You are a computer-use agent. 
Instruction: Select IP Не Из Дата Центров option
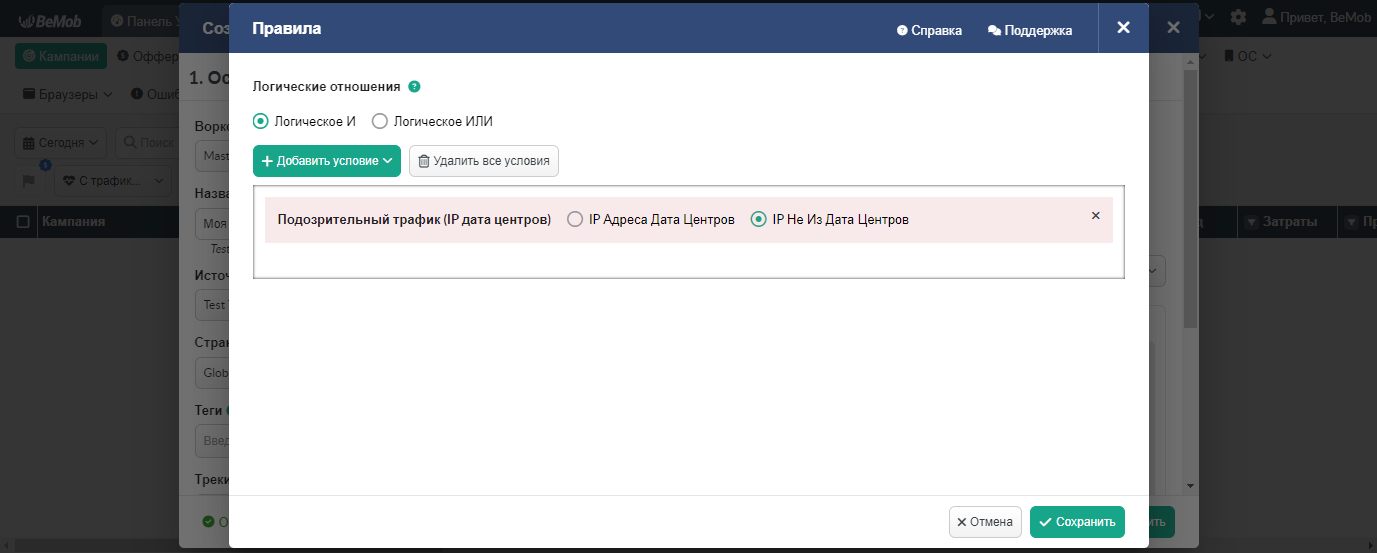759,219
